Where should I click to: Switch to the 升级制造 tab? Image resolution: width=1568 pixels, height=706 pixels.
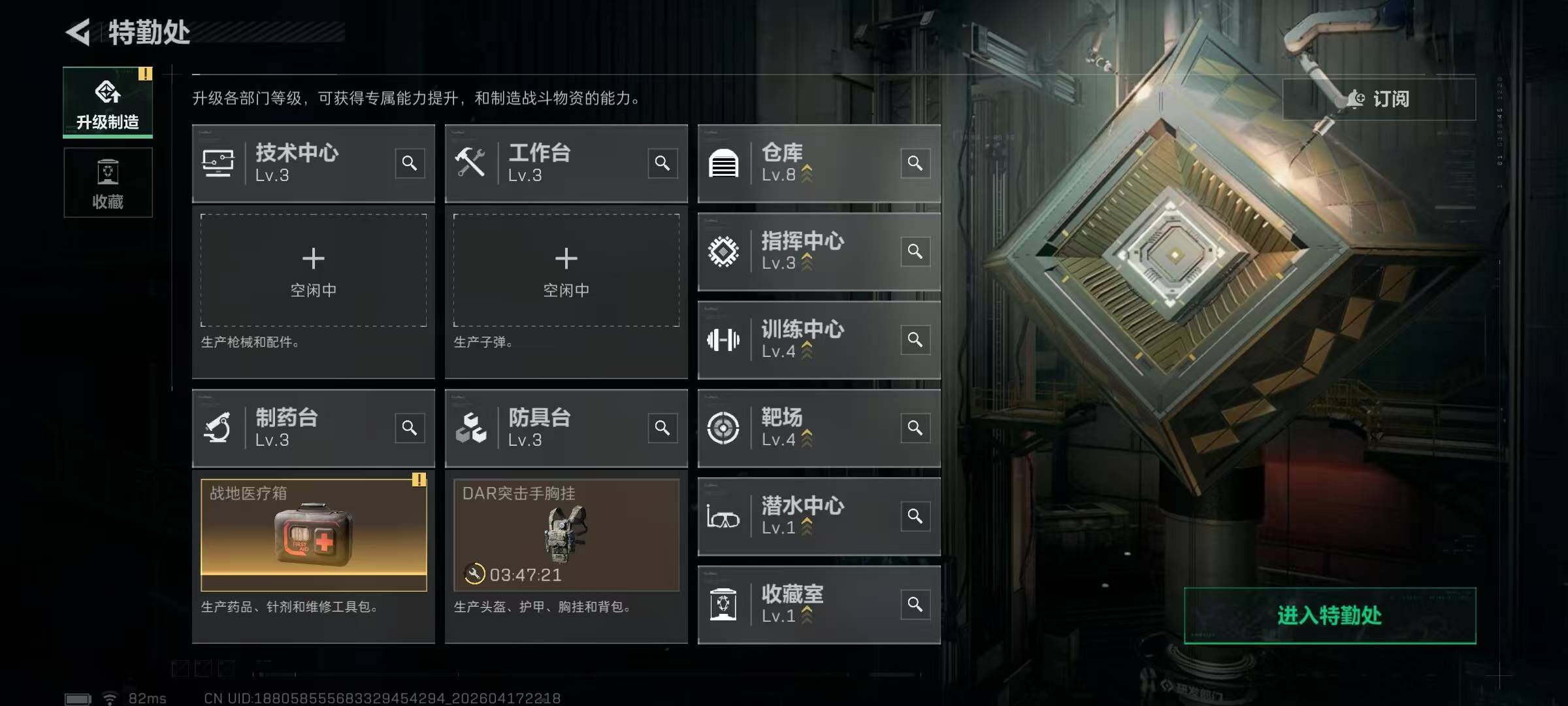coord(108,102)
